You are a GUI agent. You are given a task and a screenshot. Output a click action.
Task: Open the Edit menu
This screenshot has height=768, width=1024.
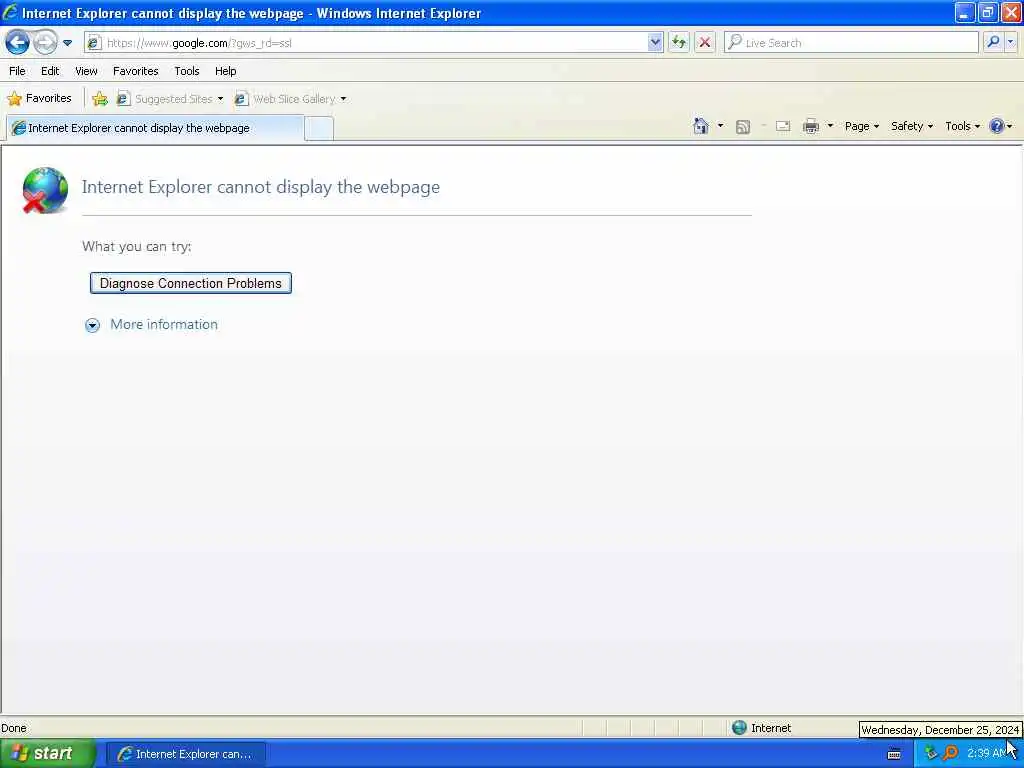[x=50, y=71]
